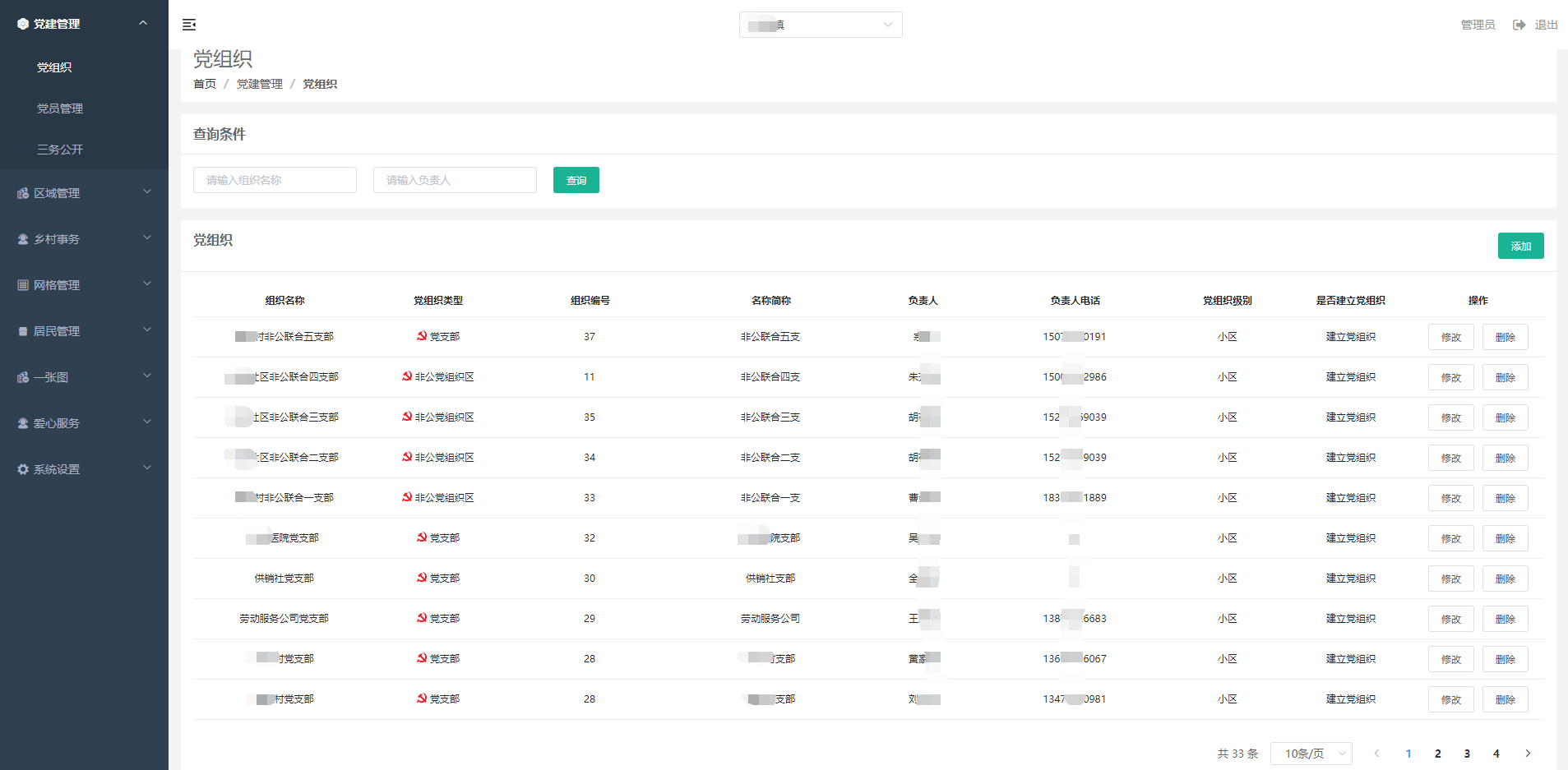Screen dimensions: 1568x770
Task: Click next page arrow in pagination
Action: point(1528,754)
